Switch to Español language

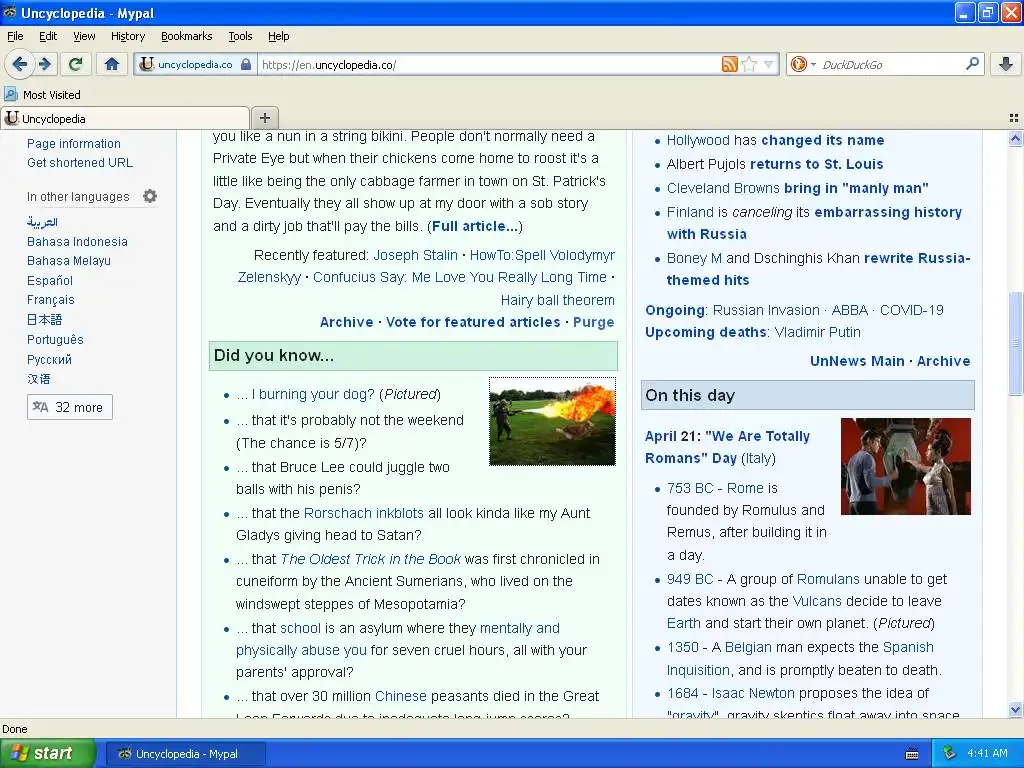[50, 280]
